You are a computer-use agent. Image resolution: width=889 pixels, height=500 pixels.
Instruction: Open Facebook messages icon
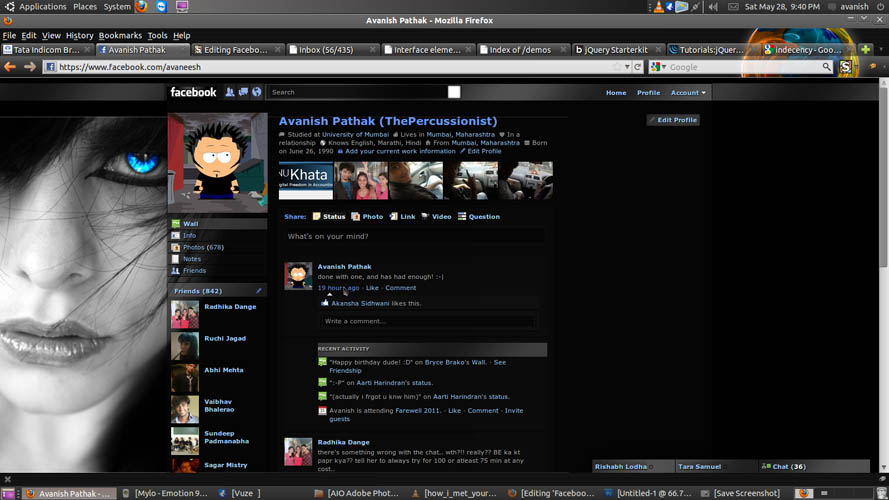pos(243,92)
